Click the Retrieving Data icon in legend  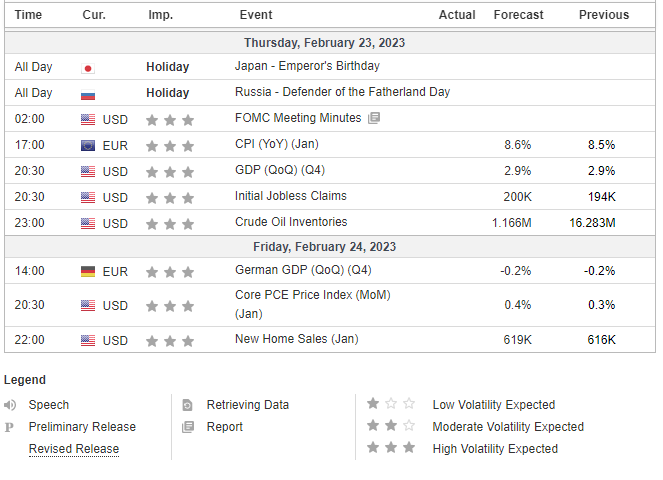(x=187, y=405)
